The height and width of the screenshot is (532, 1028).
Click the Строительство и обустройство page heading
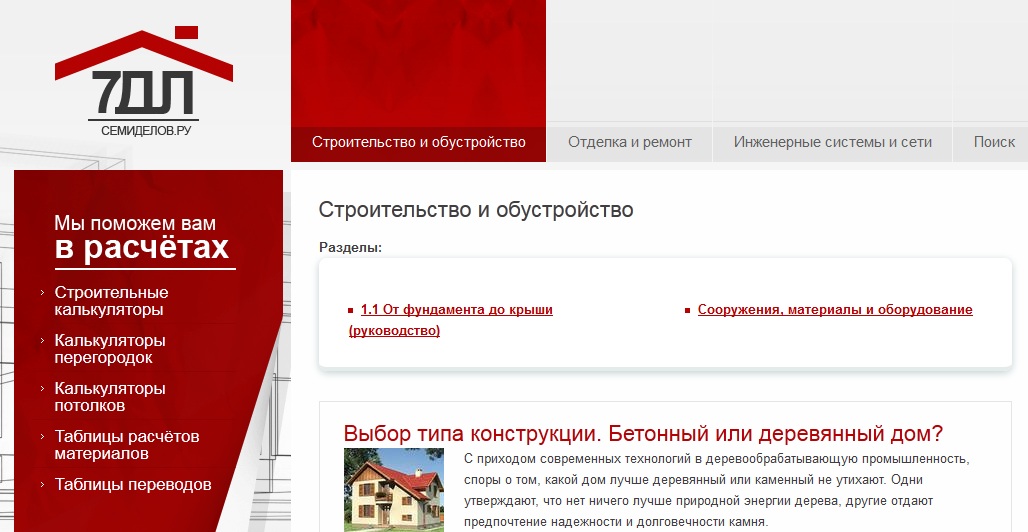pos(476,210)
